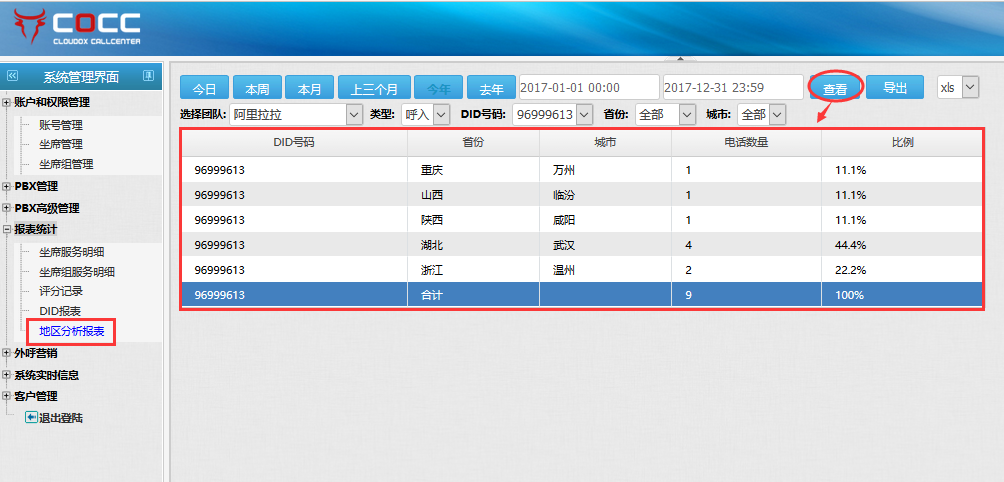Open the DID报表 menu item
Viewport: 1004px width, 482px height.
pyautogui.click(x=60, y=311)
